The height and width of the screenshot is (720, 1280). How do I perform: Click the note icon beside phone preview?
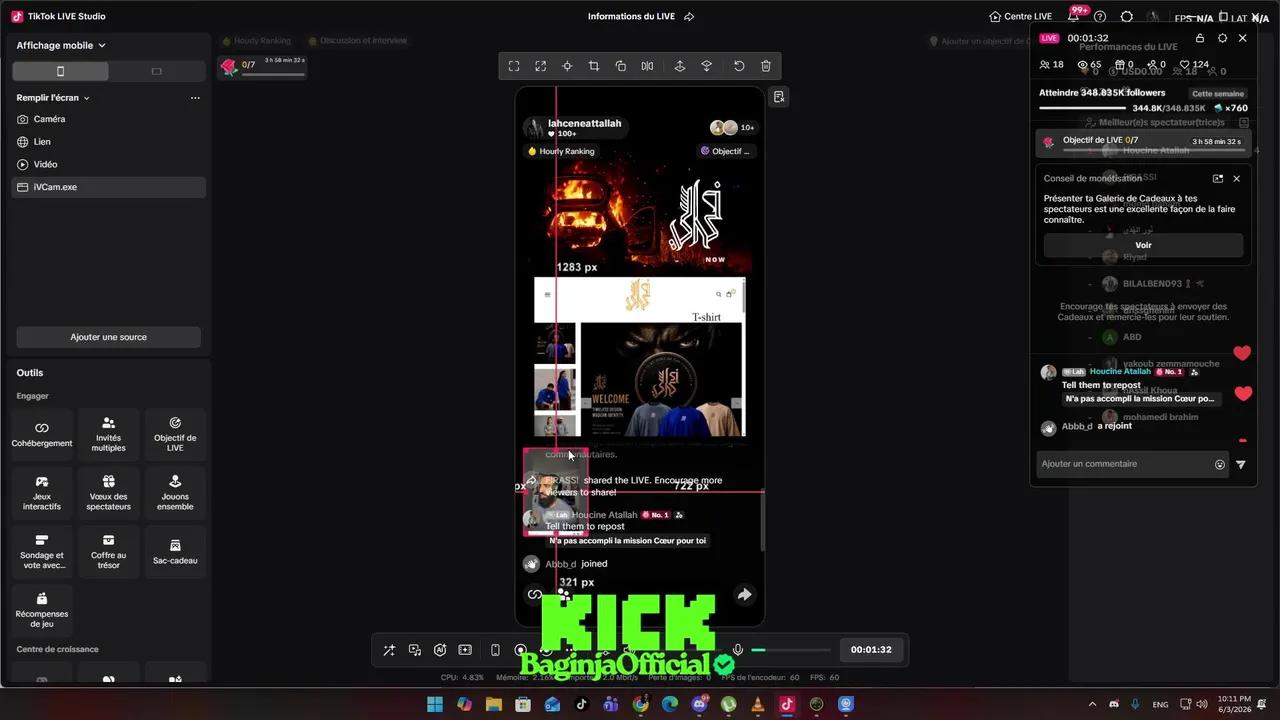click(779, 97)
